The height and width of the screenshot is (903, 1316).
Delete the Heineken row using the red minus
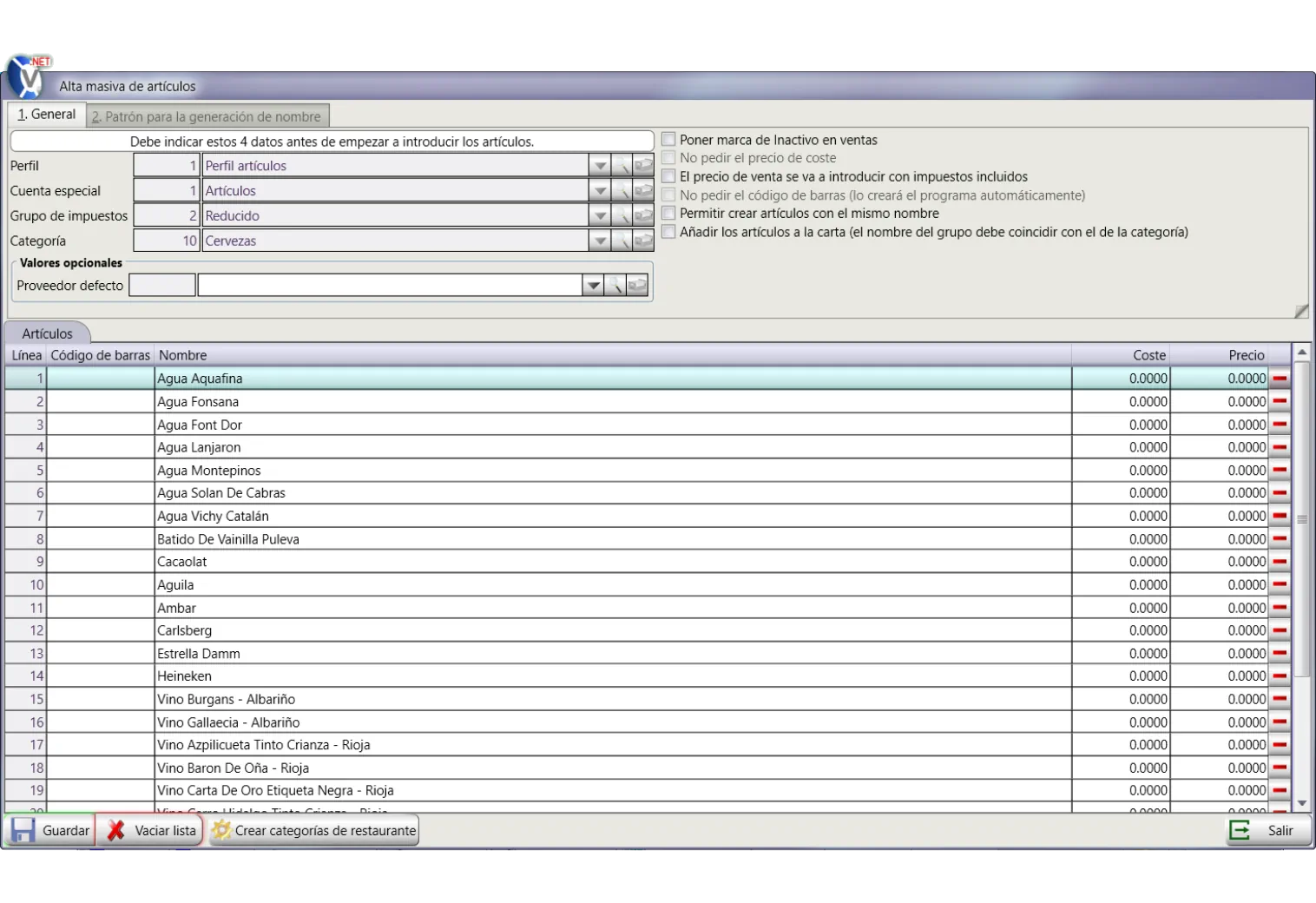pyautogui.click(x=1280, y=676)
